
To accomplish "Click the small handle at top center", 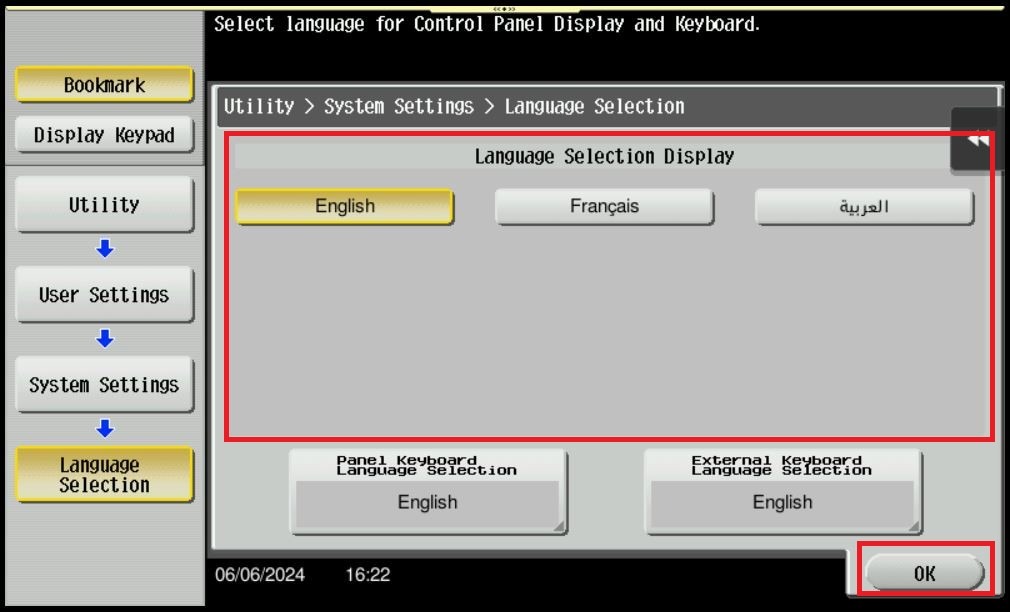I will 504,8.
